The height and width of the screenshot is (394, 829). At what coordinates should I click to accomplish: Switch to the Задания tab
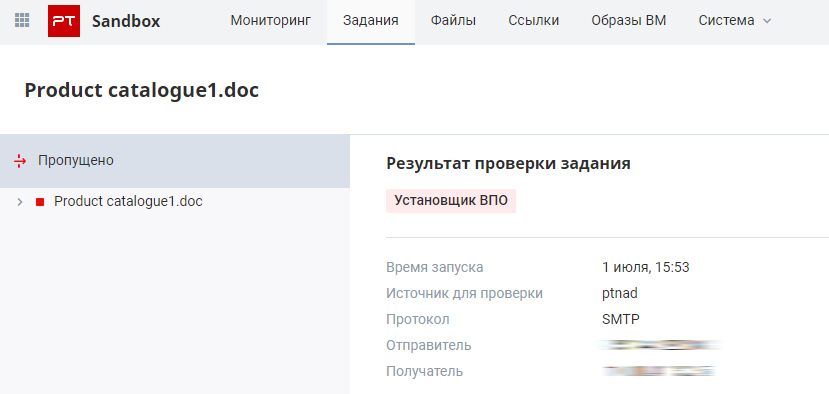371,21
